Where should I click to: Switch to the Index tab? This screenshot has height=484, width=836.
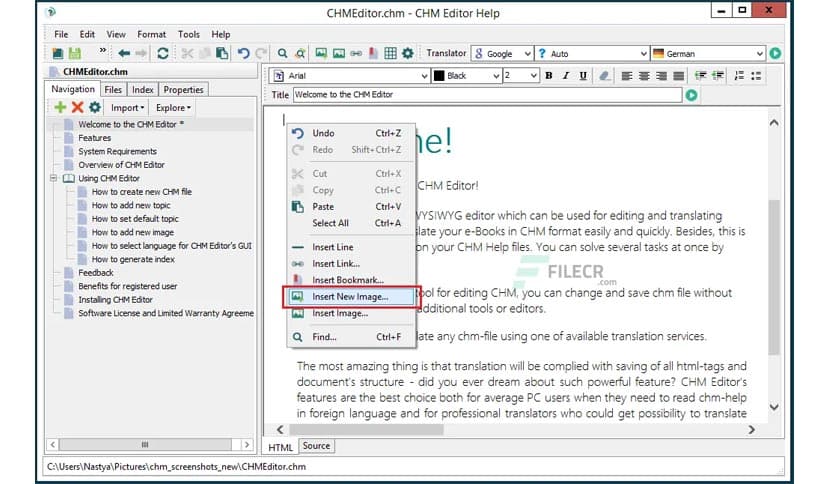(142, 90)
